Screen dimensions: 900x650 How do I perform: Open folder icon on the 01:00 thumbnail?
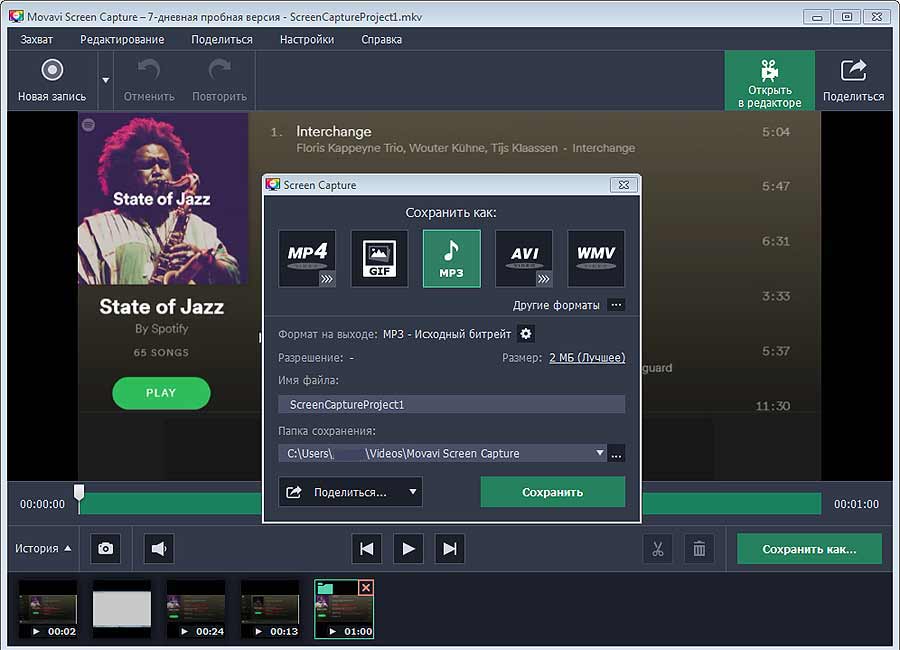pos(325,588)
